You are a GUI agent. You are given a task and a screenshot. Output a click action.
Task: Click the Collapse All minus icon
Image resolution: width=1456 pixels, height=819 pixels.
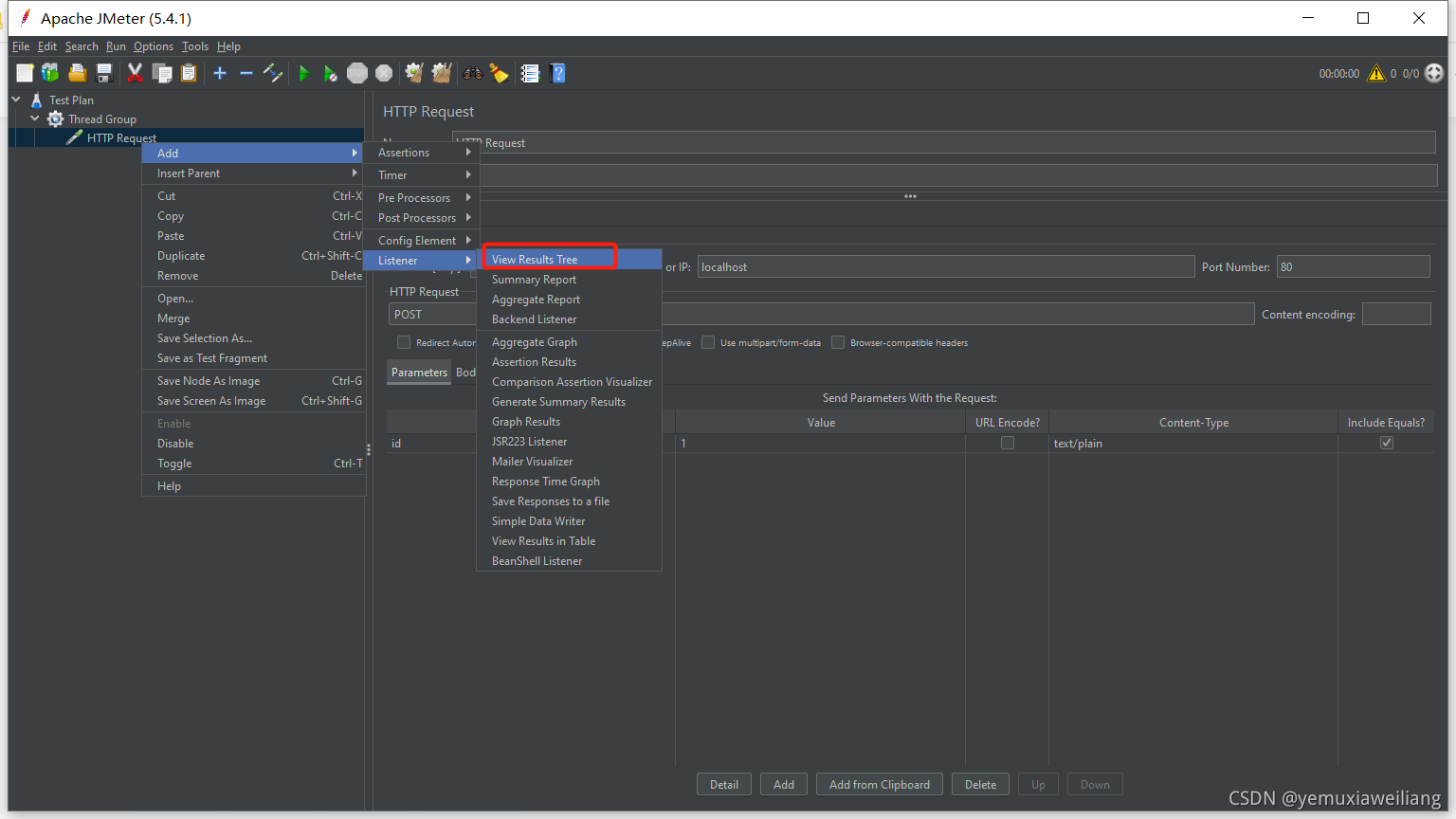pyautogui.click(x=246, y=73)
